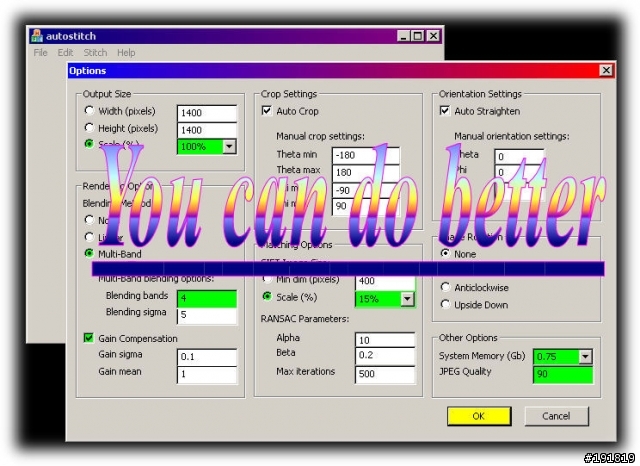The image size is (640, 466).
Task: Toggle the Auto Straighten checkbox
Action: (x=444, y=111)
